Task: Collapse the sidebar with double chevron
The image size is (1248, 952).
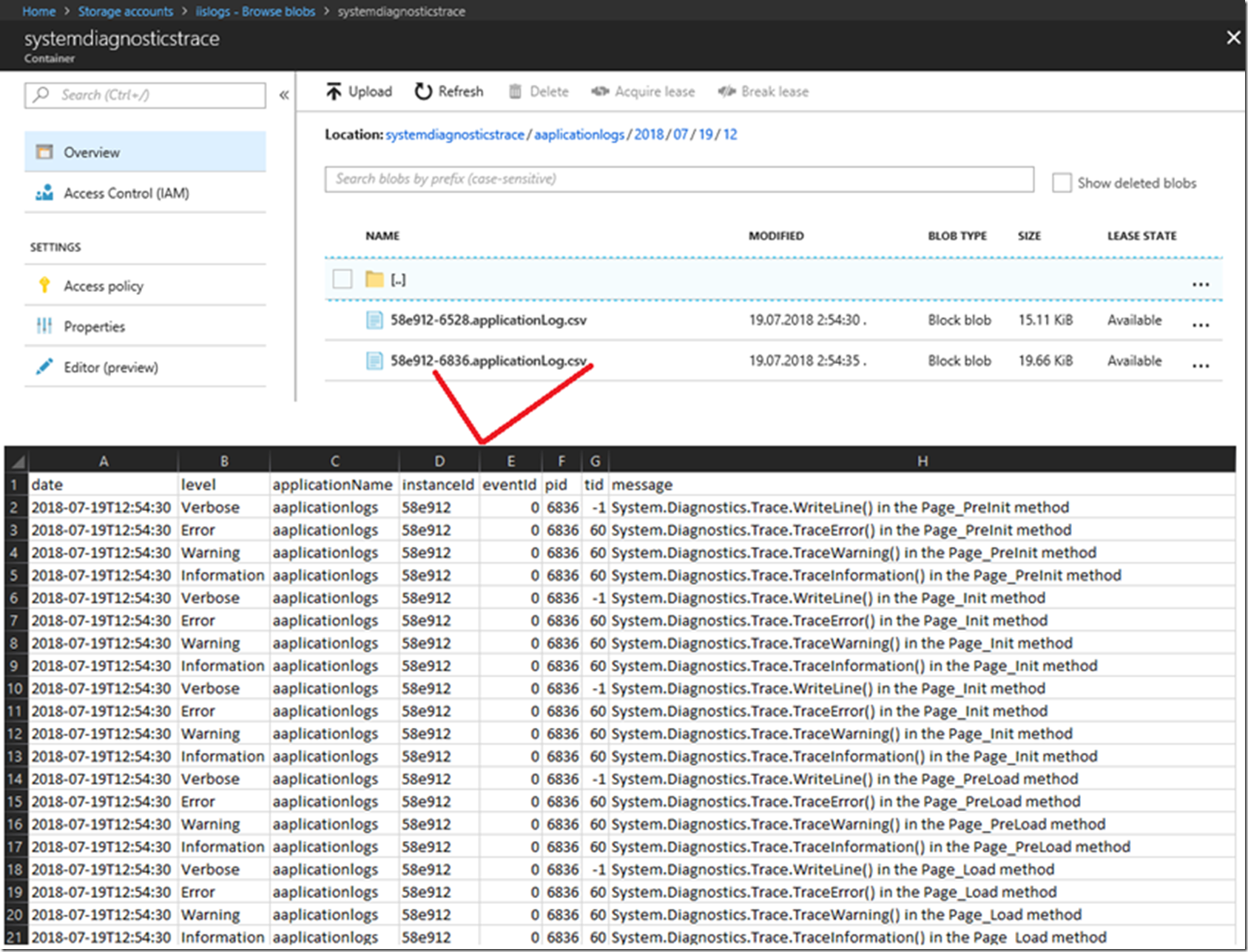Action: tap(284, 95)
